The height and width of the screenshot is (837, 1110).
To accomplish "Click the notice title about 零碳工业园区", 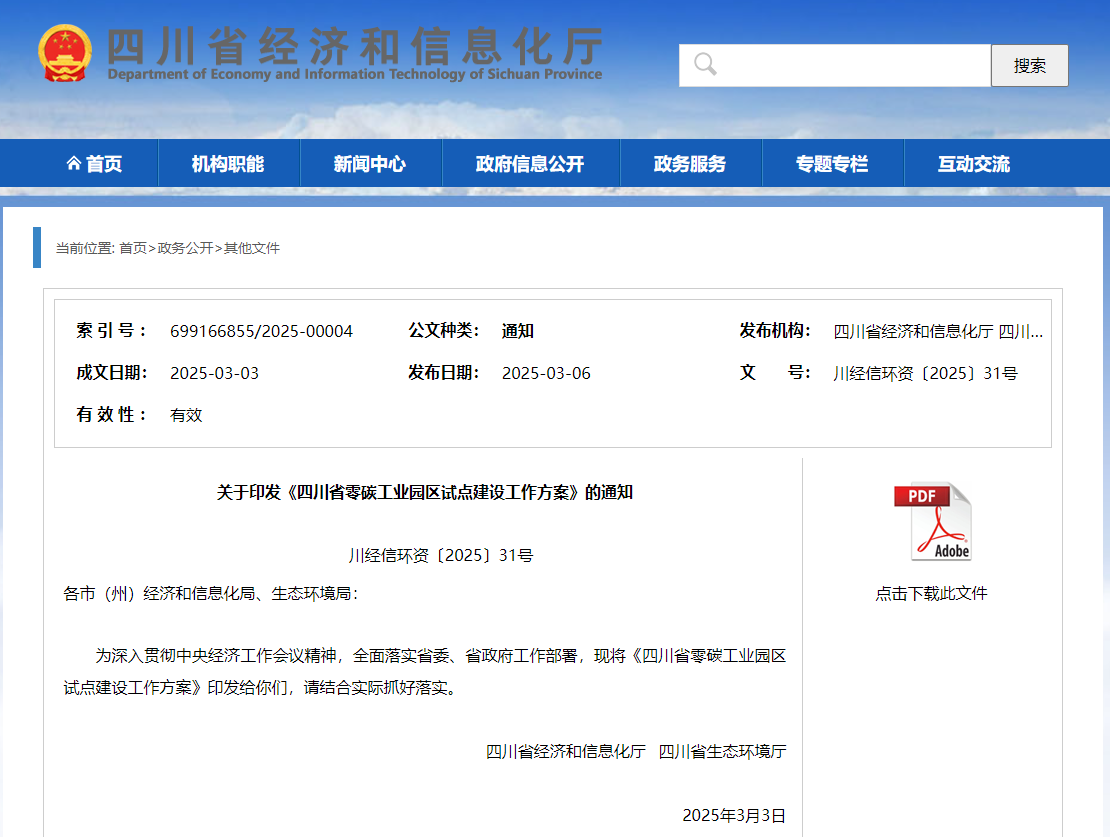I will (425, 492).
